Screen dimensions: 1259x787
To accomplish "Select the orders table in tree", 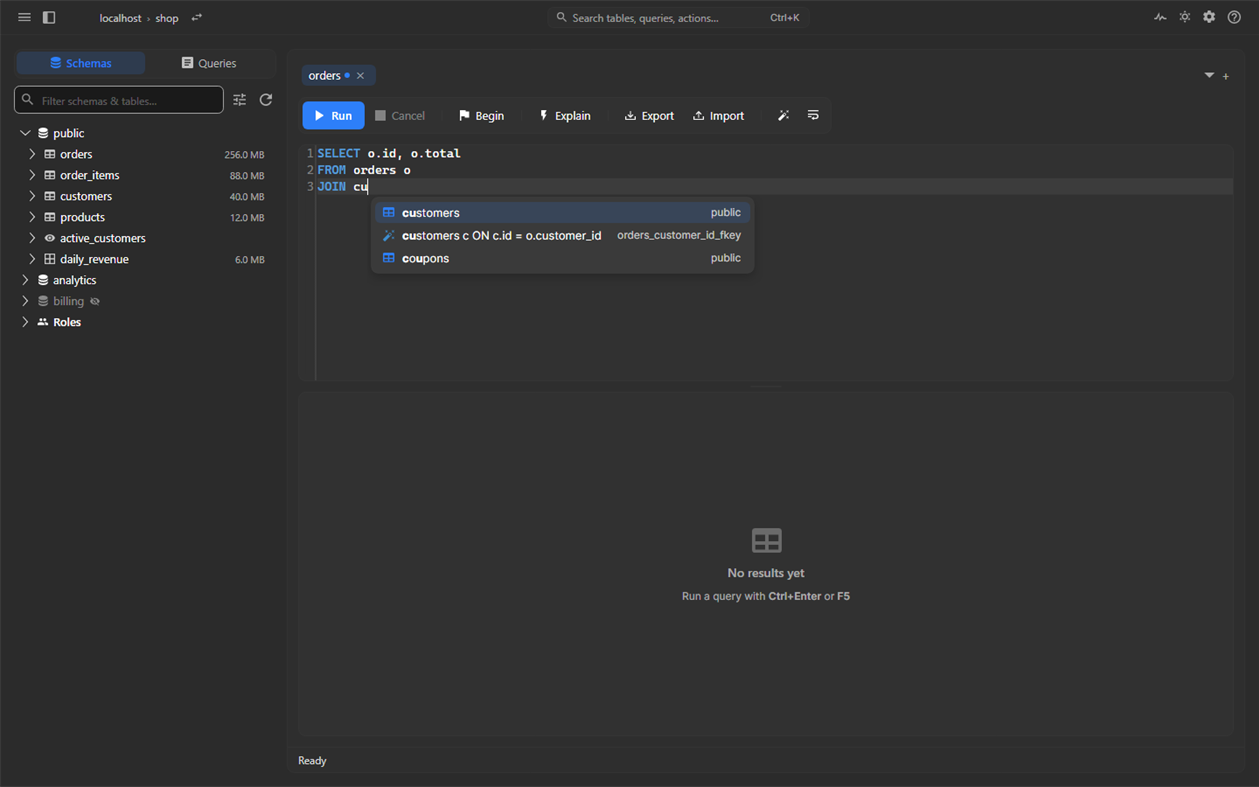I will click(76, 154).
